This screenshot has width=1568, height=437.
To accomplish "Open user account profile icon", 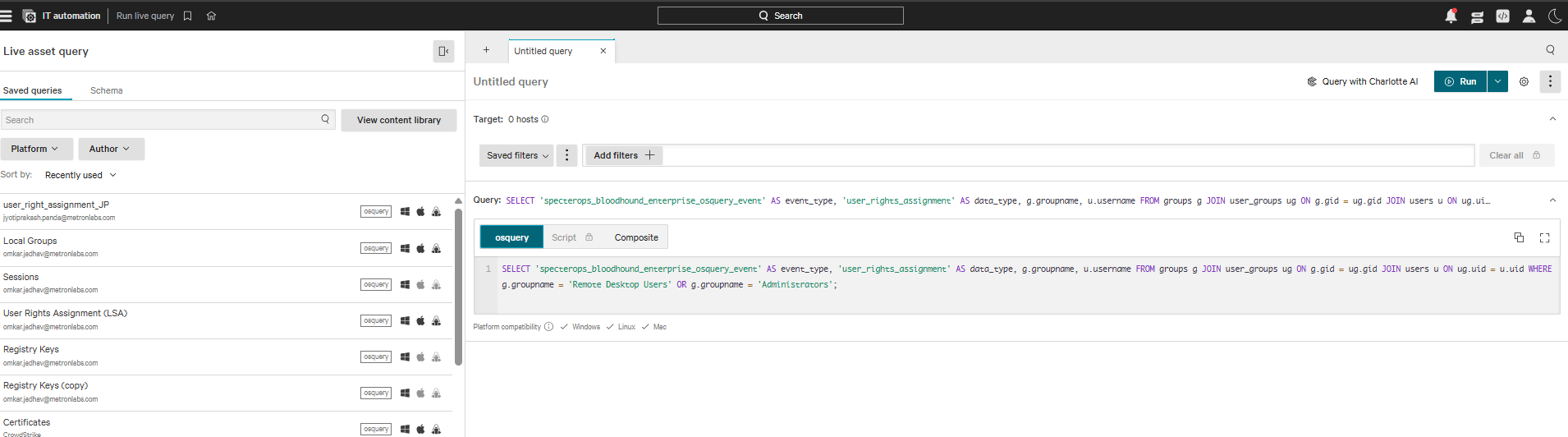I will point(1529,16).
